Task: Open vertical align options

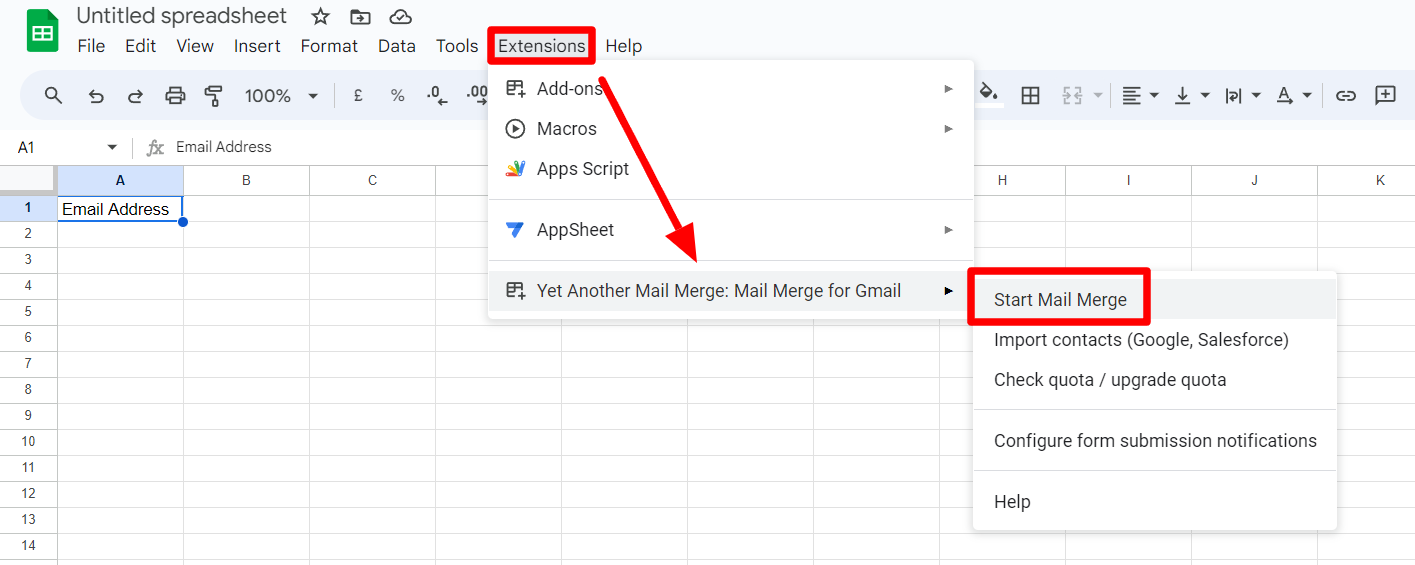Action: click(x=1191, y=95)
